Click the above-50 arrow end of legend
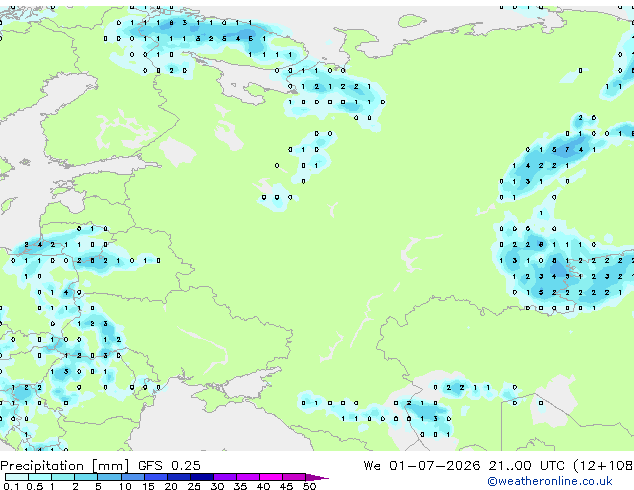Image resolution: width=634 pixels, height=490 pixels. pyautogui.click(x=317, y=477)
